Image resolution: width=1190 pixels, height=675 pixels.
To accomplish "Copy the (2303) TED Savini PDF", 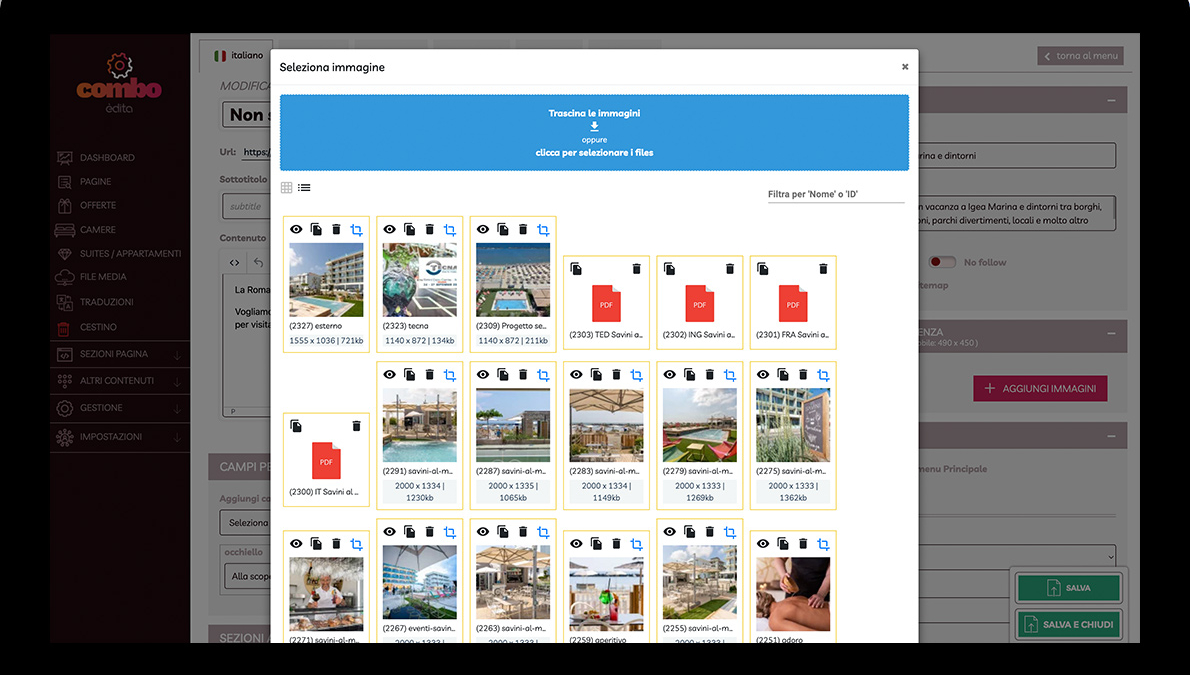I will point(576,269).
